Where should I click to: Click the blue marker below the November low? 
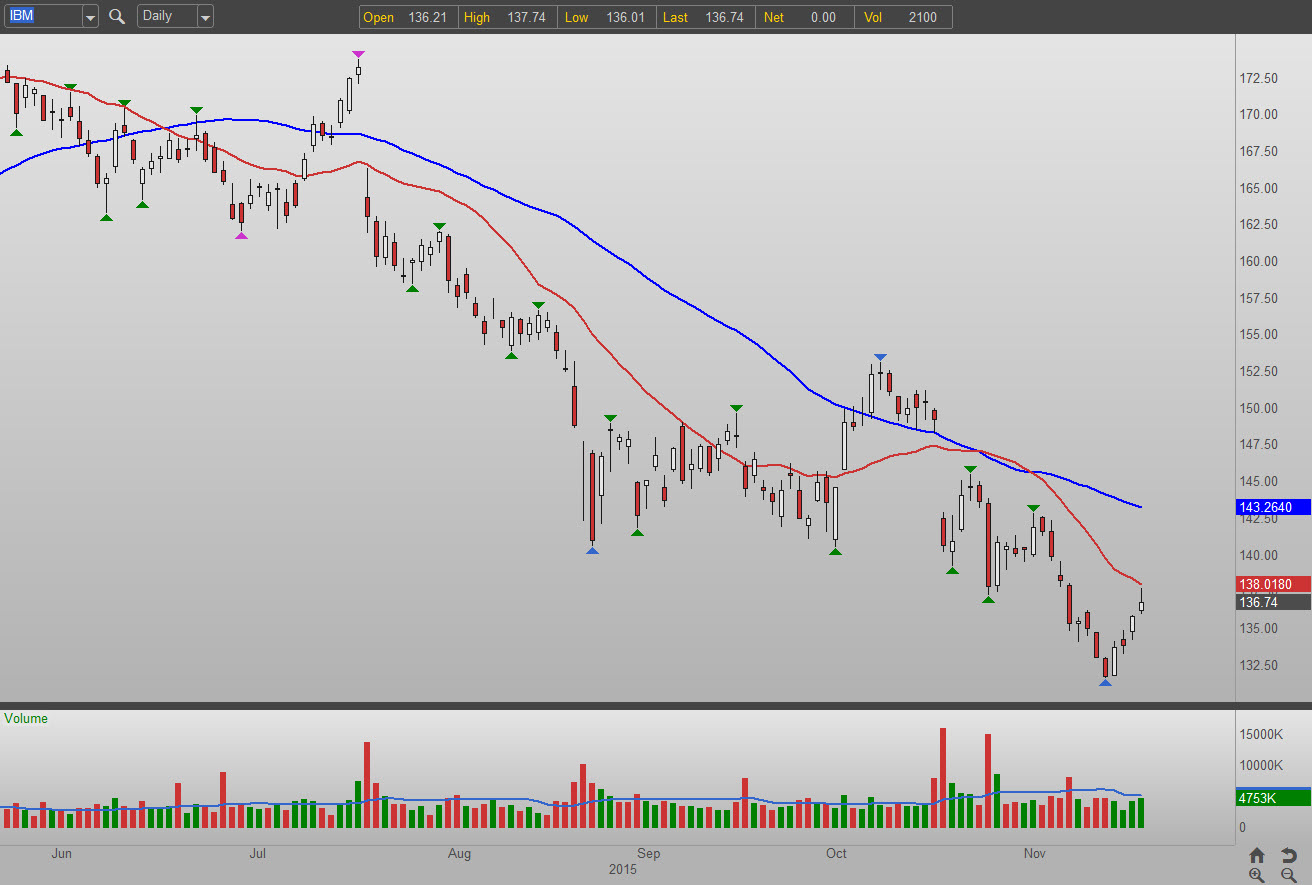pos(1105,682)
